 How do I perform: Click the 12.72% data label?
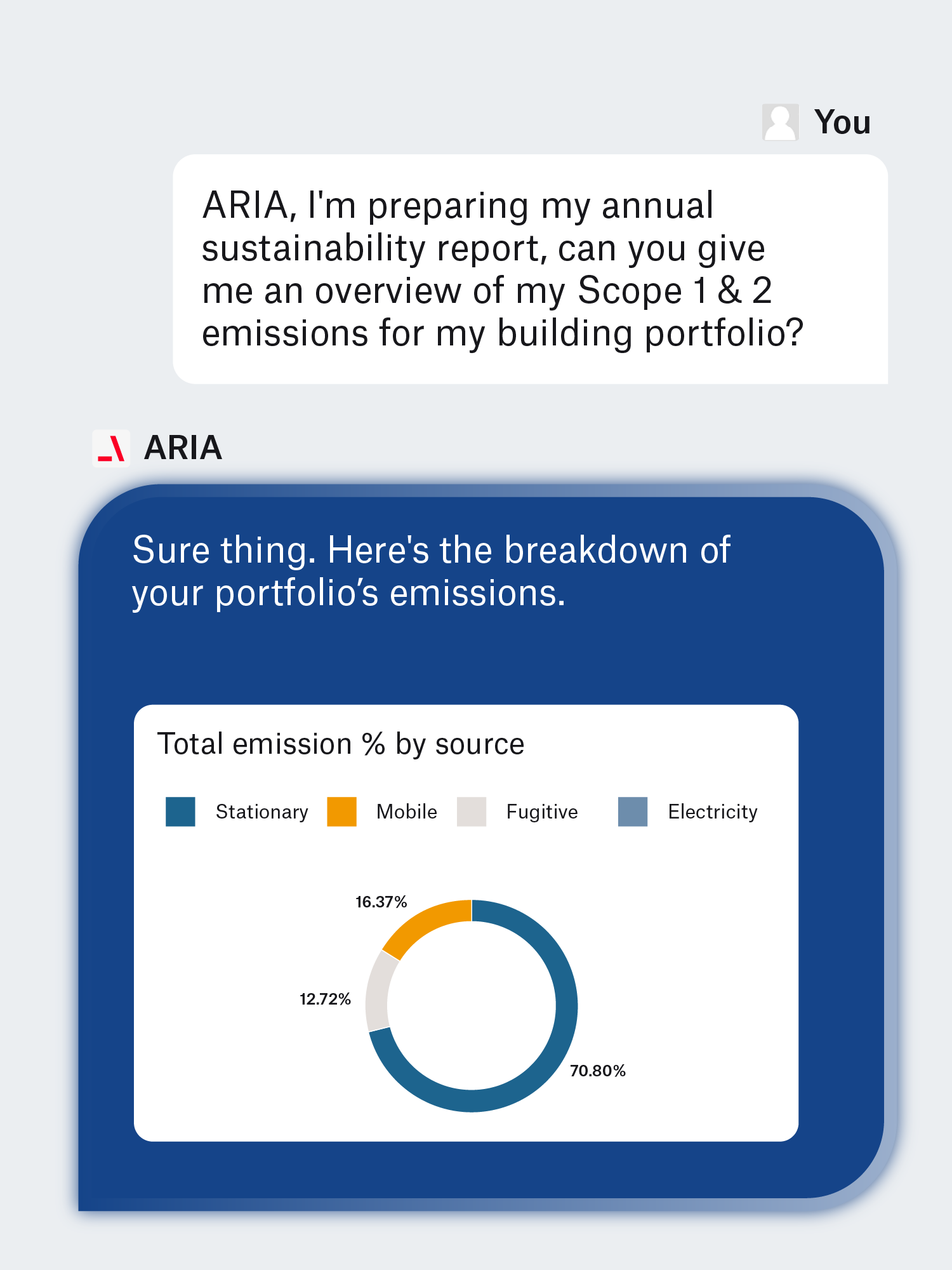[325, 999]
